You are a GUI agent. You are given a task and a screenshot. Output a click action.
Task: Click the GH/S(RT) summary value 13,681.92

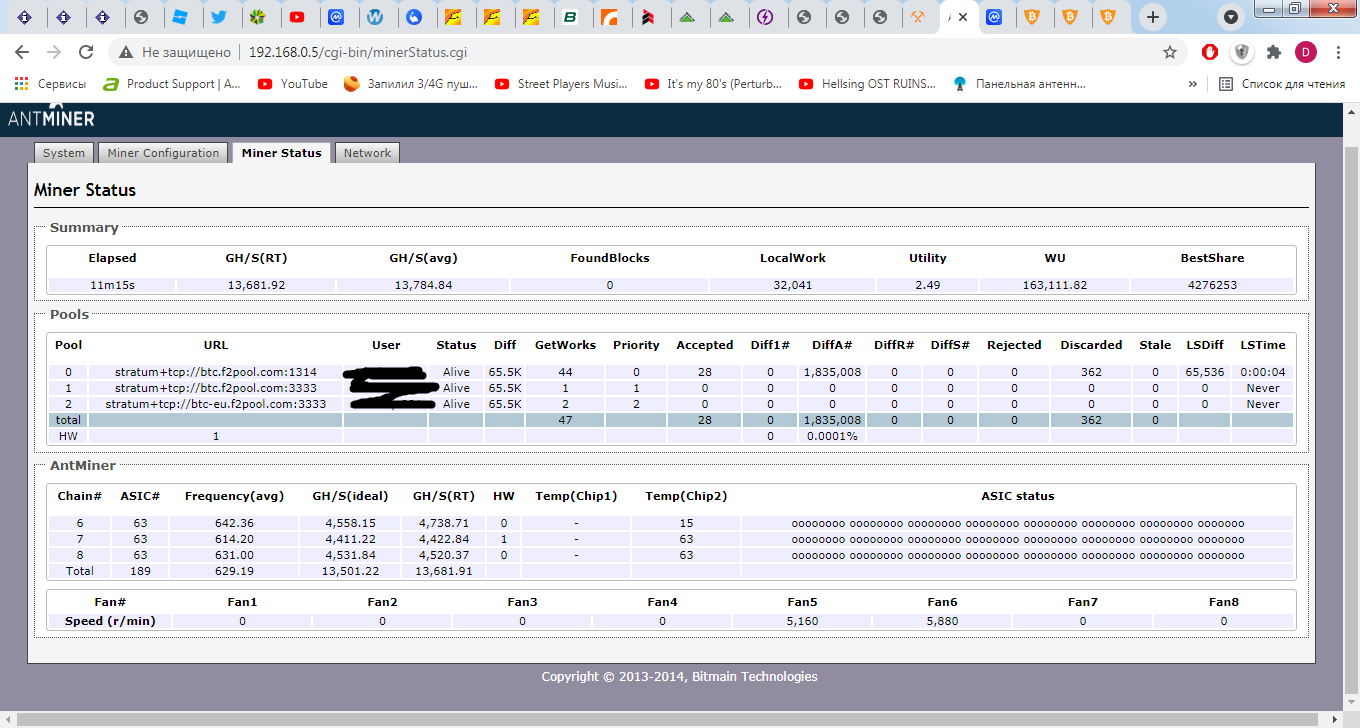(257, 285)
